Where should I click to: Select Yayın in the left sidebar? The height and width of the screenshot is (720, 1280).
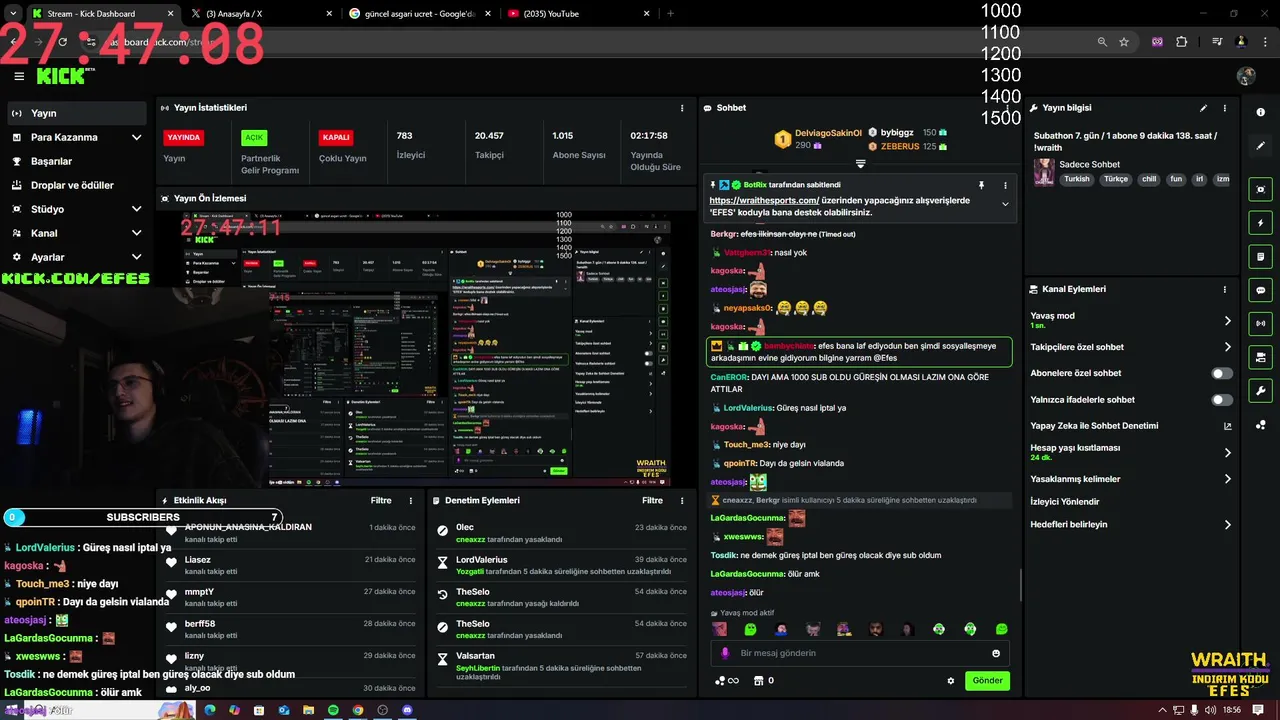(x=77, y=113)
